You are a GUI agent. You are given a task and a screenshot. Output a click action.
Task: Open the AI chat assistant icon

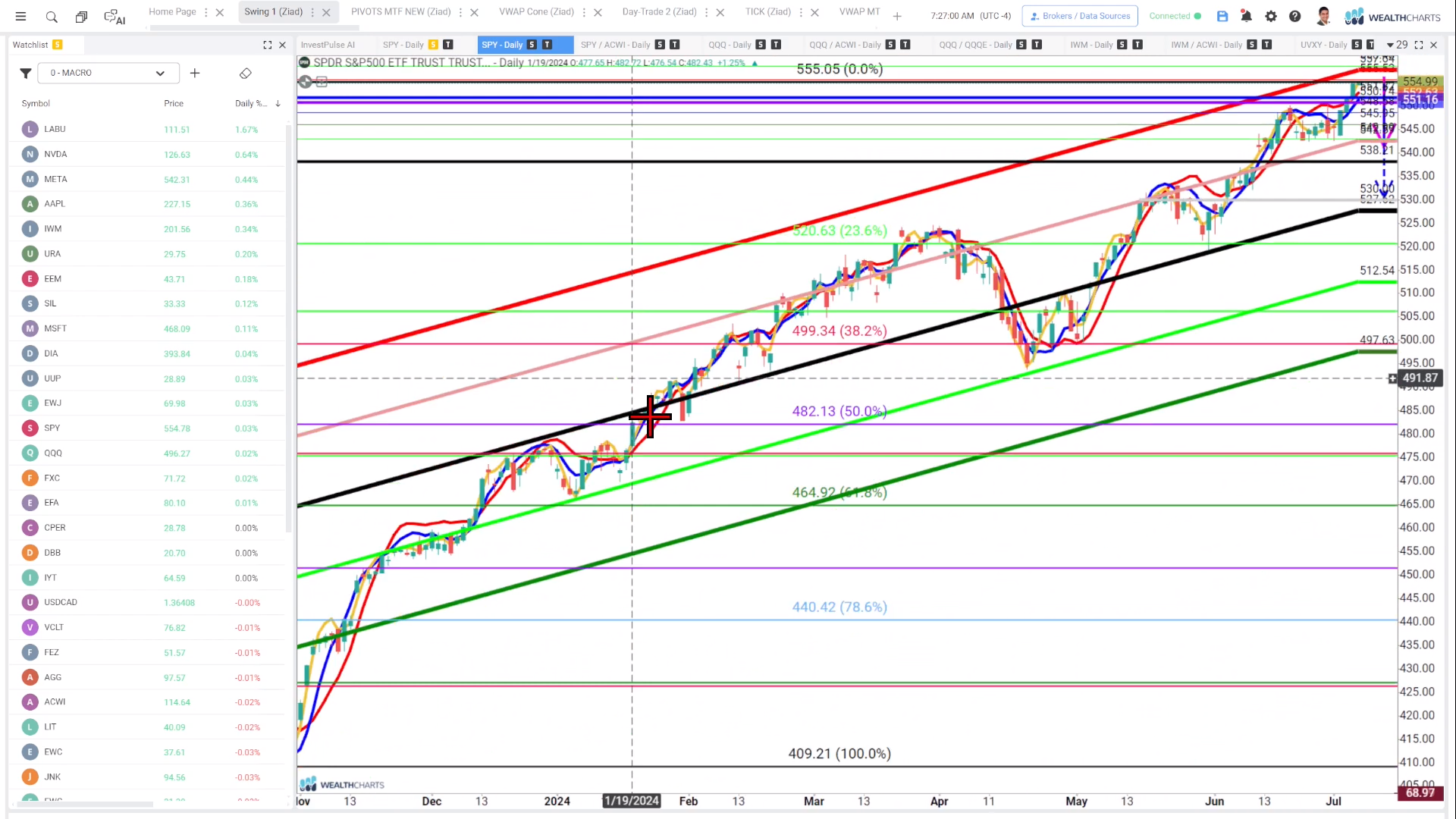click(115, 16)
